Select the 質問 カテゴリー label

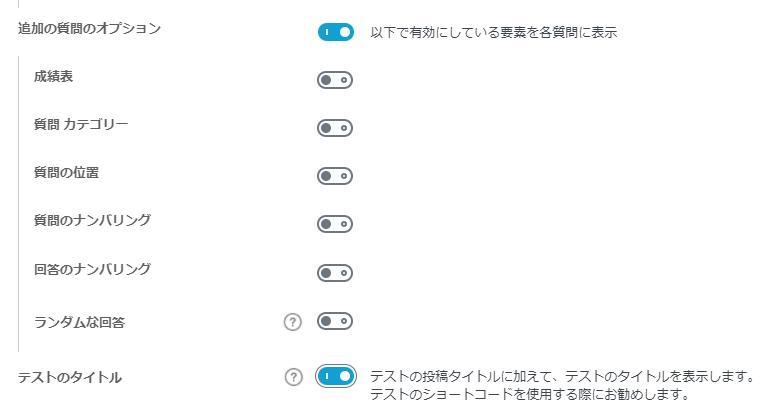tap(81, 124)
